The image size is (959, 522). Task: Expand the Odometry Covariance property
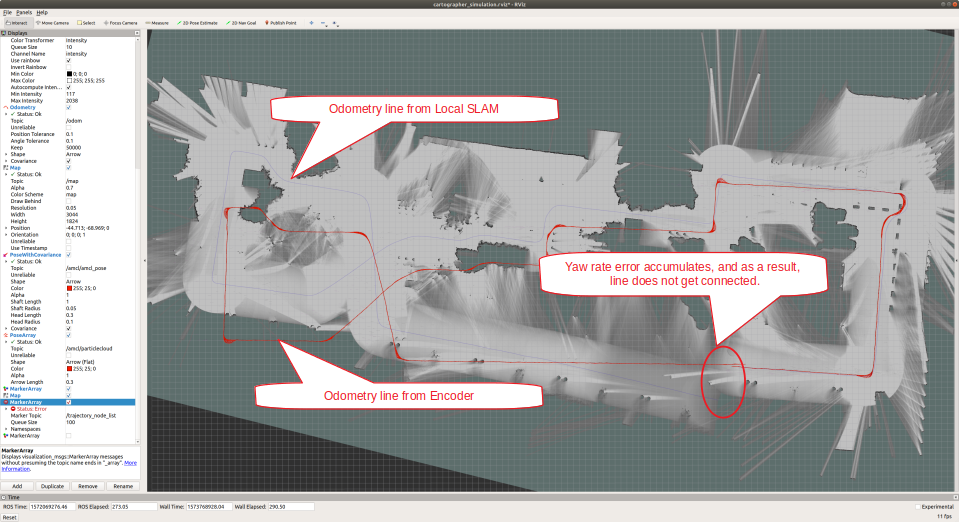(6, 161)
